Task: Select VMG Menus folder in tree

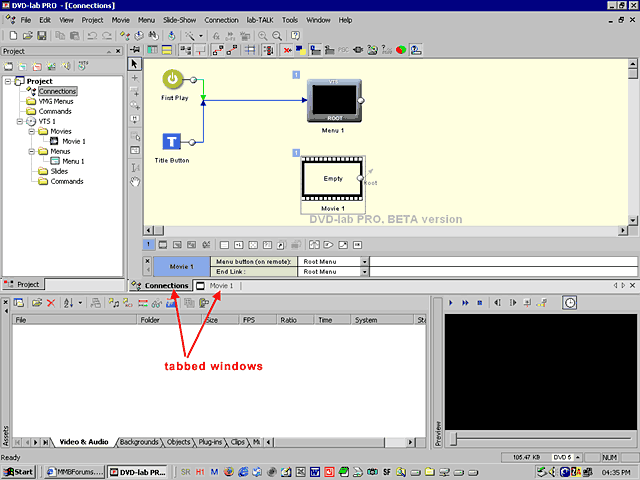Action: click(x=56, y=101)
